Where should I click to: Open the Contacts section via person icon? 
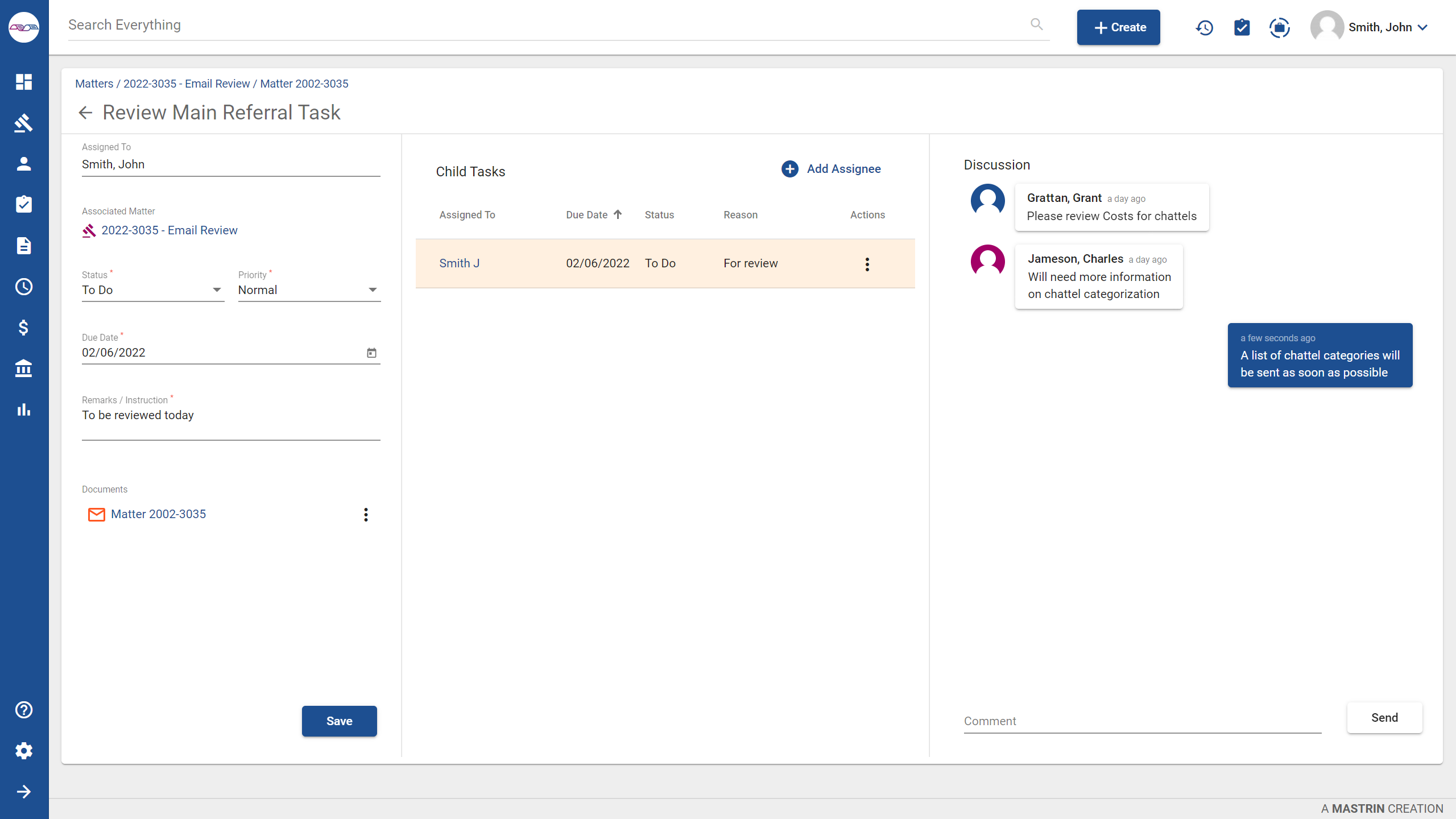[24, 163]
